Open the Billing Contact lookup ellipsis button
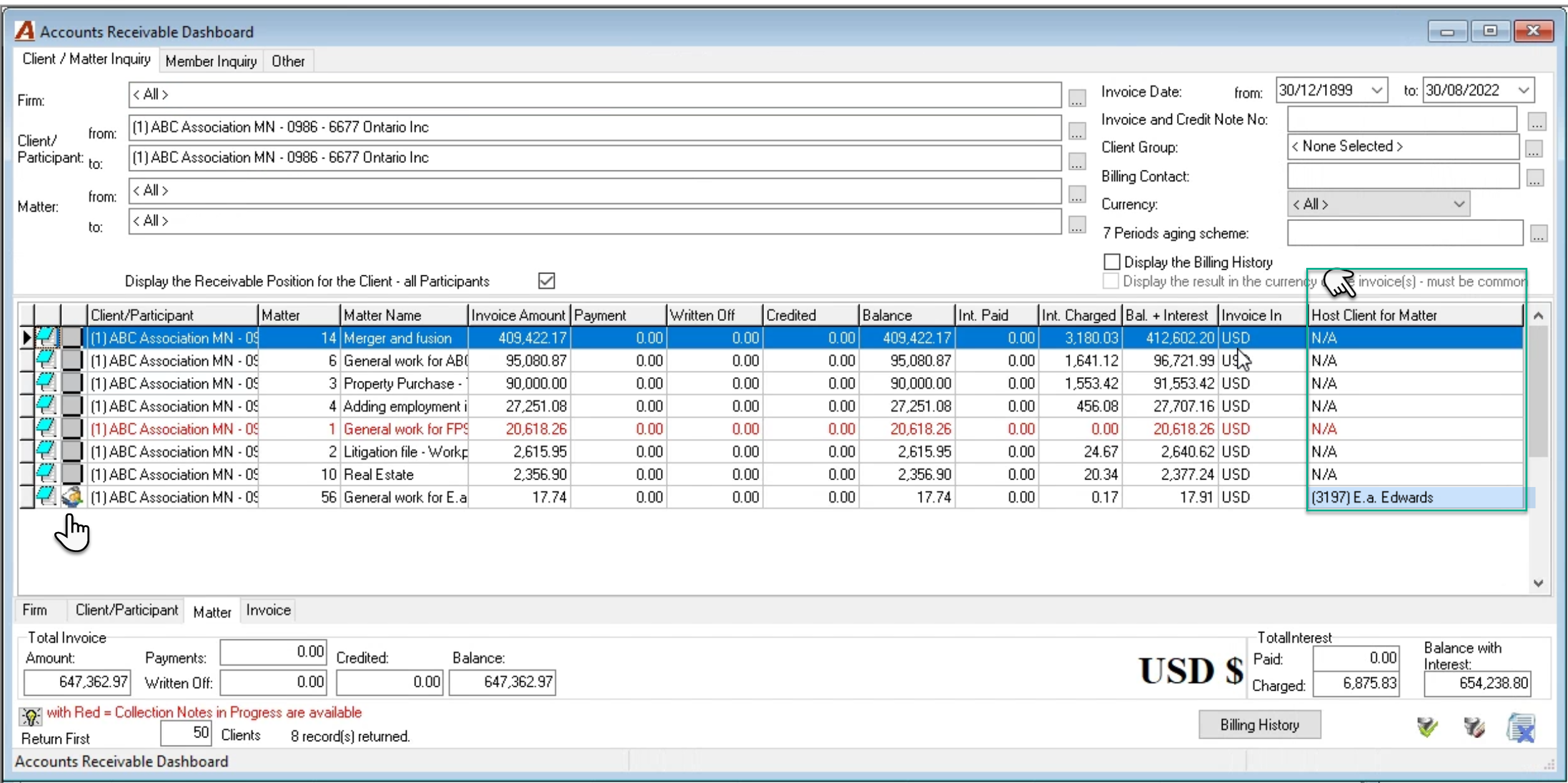The height and width of the screenshot is (783, 1568). tap(1535, 178)
